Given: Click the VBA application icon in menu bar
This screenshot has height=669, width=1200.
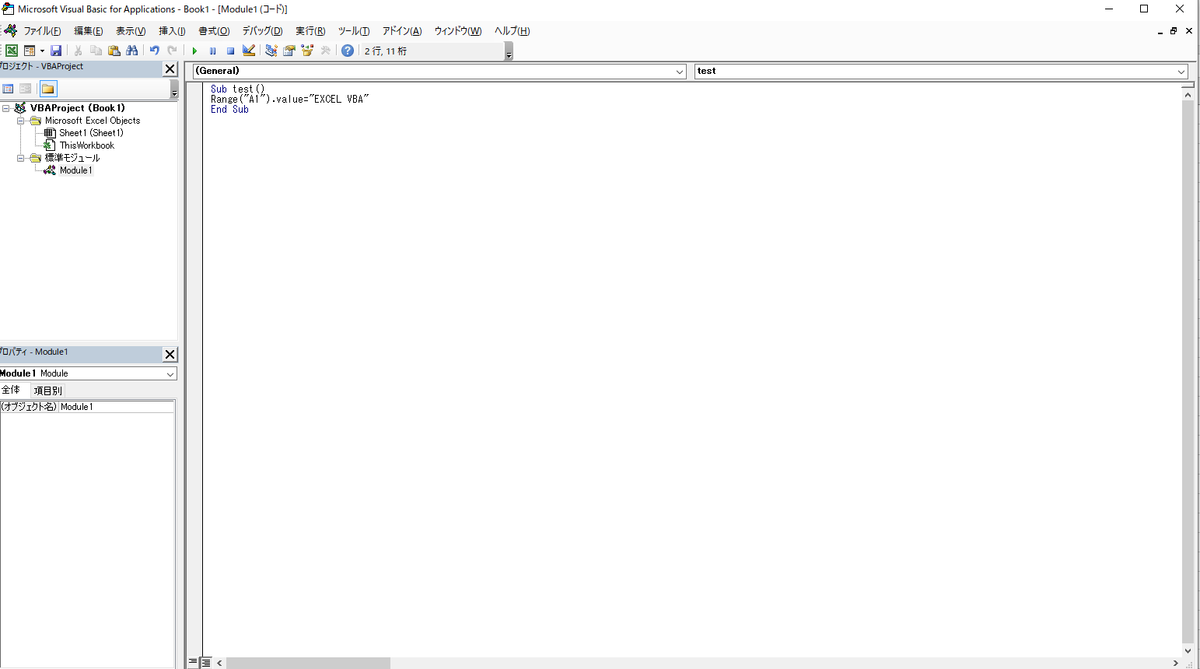Looking at the screenshot, I should [10, 31].
